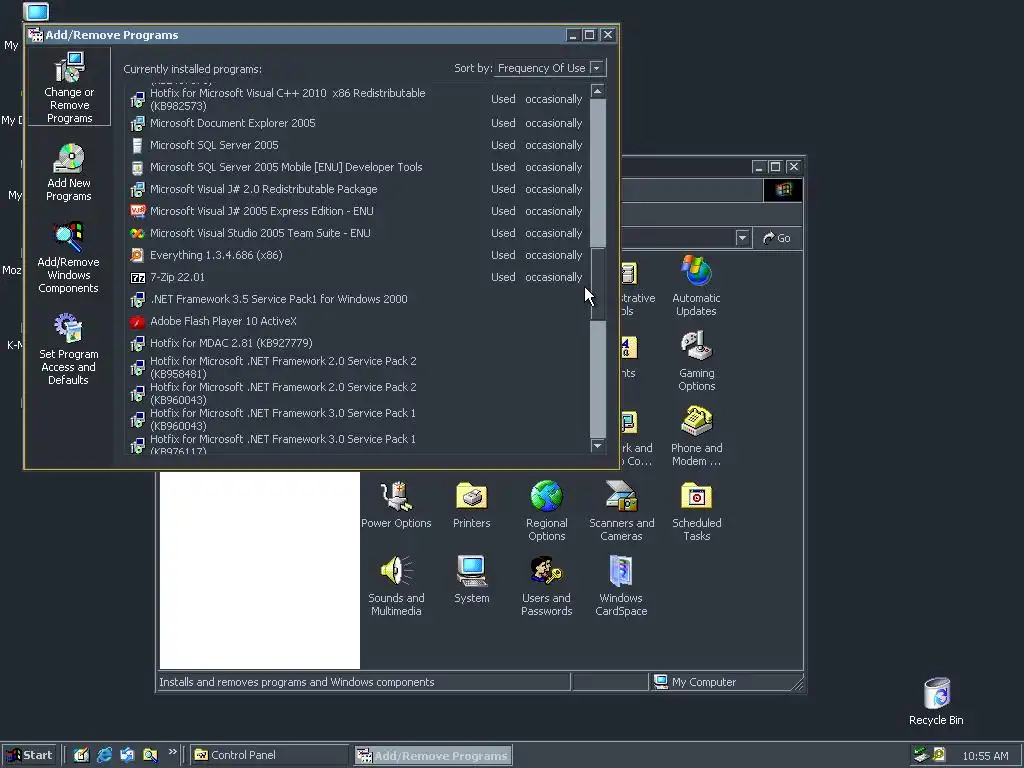This screenshot has width=1024, height=768.
Task: Click the Everything 1.3.4.686 icon
Action: click(x=137, y=255)
